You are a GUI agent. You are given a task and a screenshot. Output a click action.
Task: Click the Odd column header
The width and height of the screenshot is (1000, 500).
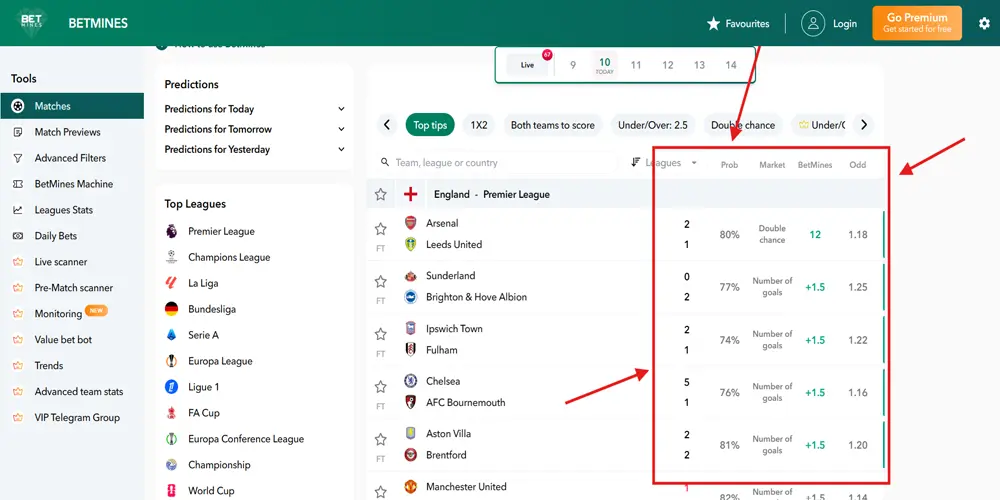tap(858, 165)
